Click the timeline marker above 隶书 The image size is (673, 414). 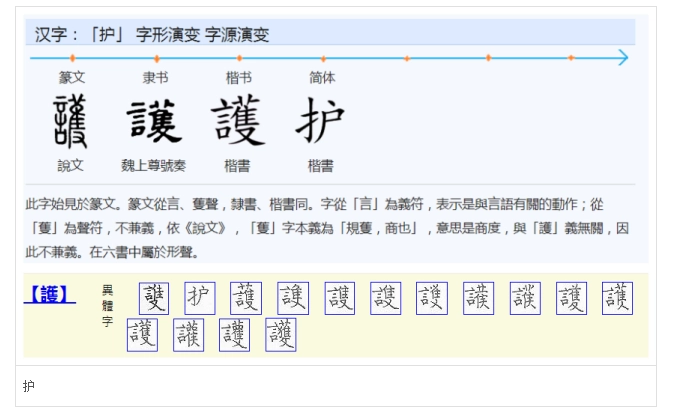point(156,58)
